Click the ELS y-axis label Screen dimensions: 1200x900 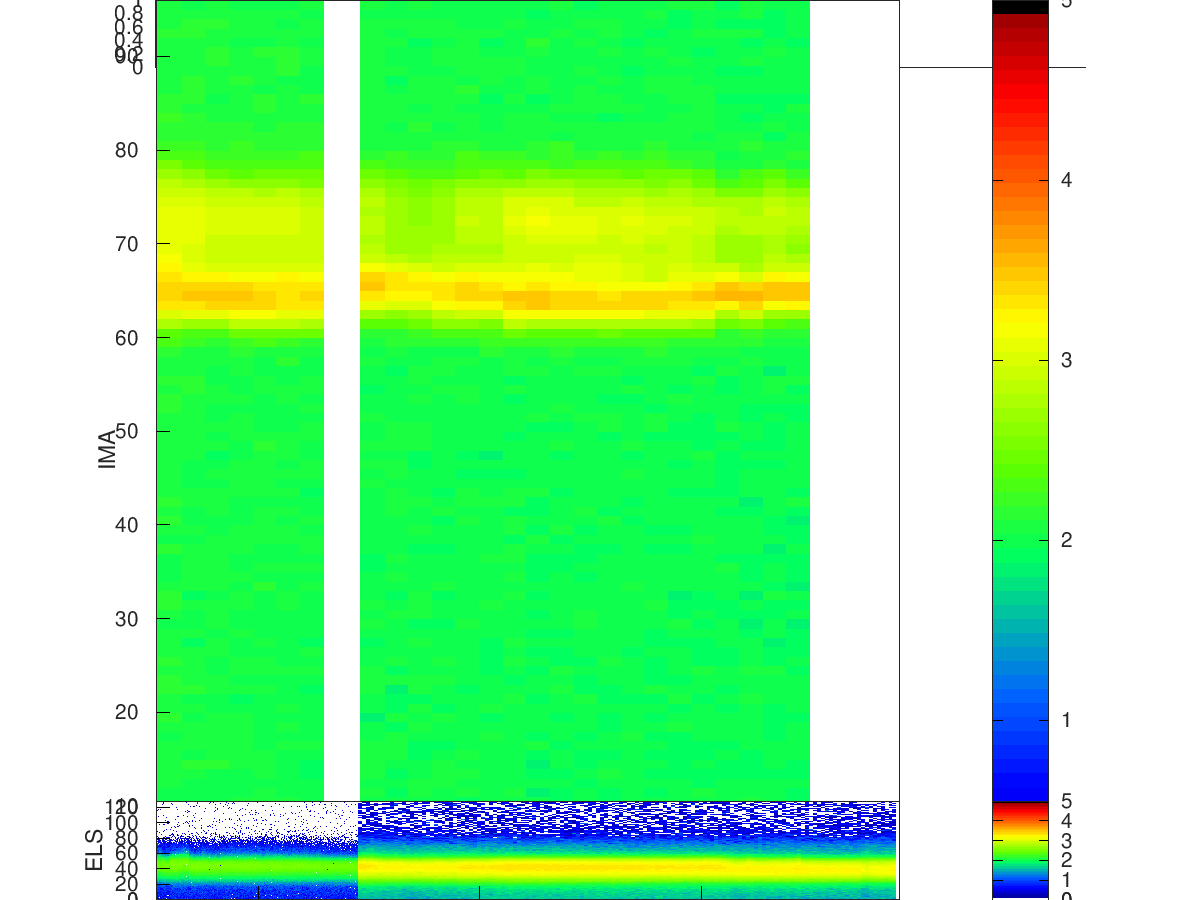click(x=95, y=849)
